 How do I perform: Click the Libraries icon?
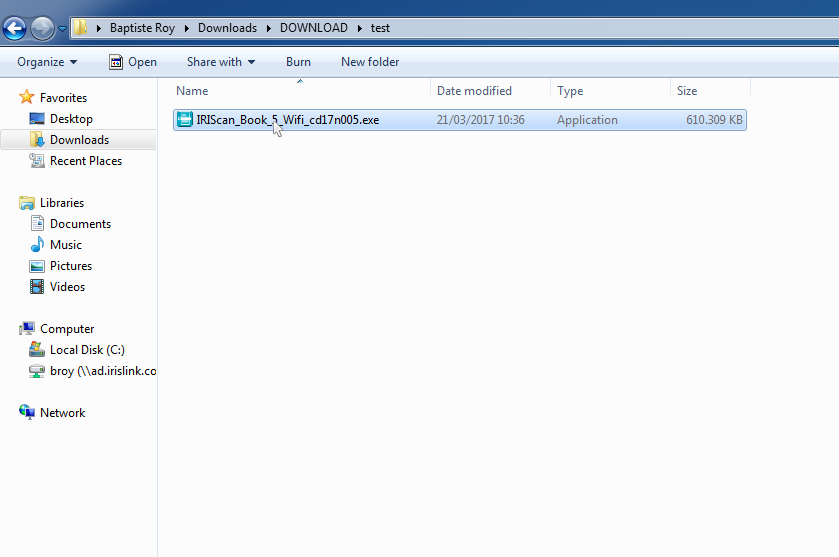(27, 202)
